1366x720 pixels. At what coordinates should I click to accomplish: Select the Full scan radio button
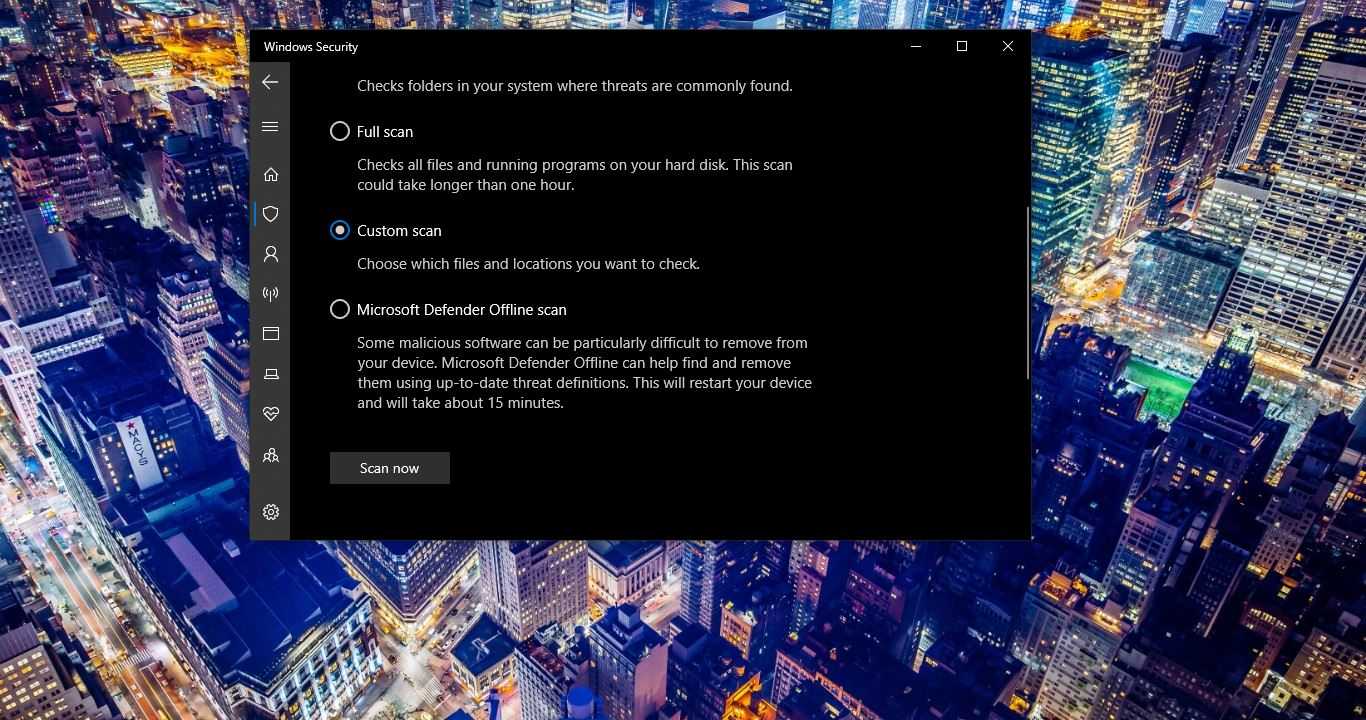(340, 131)
